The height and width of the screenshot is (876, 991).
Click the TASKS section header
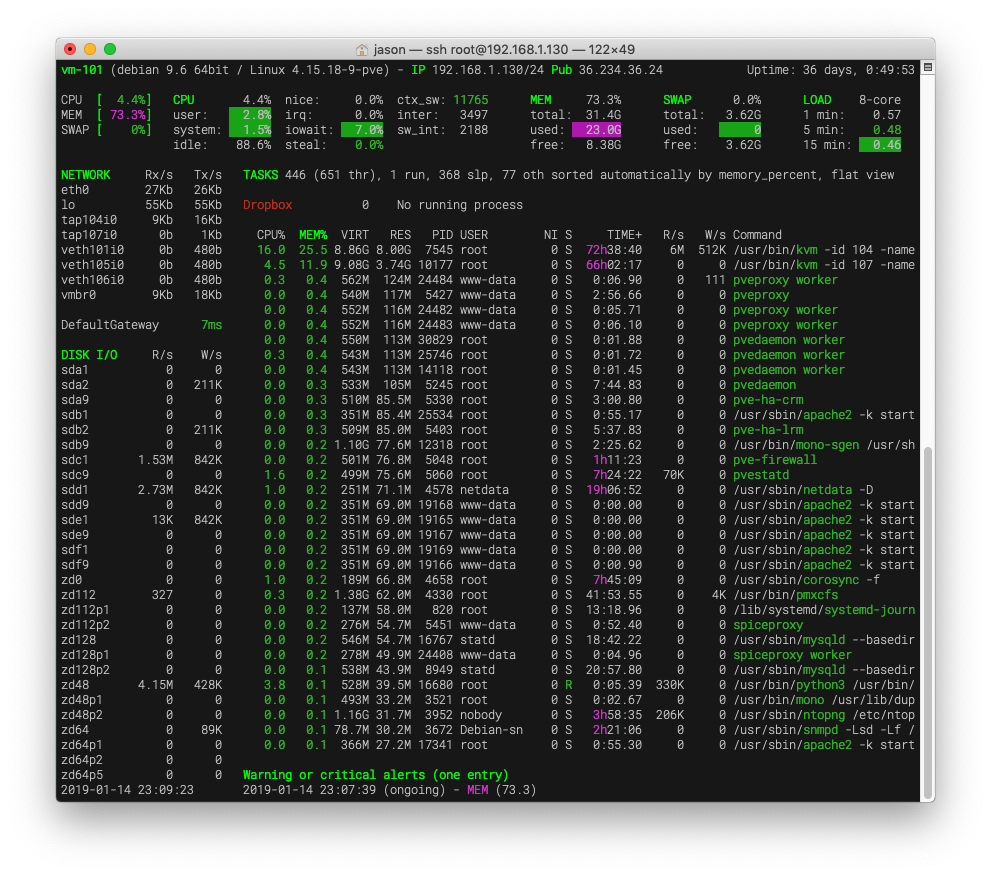point(260,174)
